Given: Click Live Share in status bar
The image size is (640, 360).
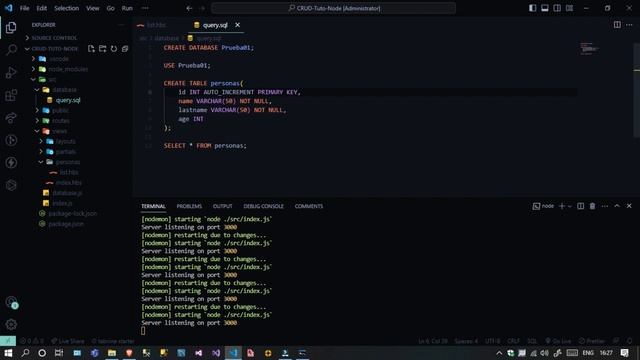Looking at the screenshot, I should coord(68,341).
